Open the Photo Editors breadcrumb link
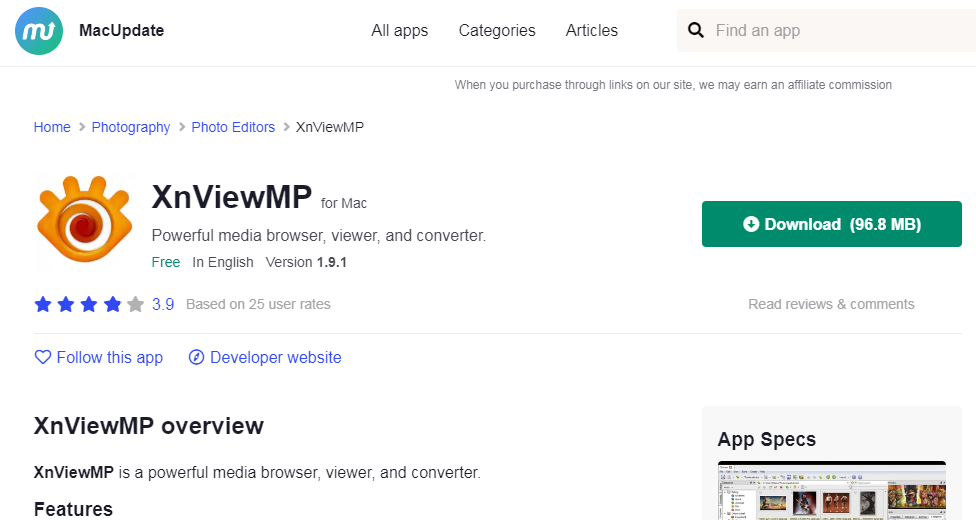Viewport: 976px width, 520px height. [x=233, y=127]
